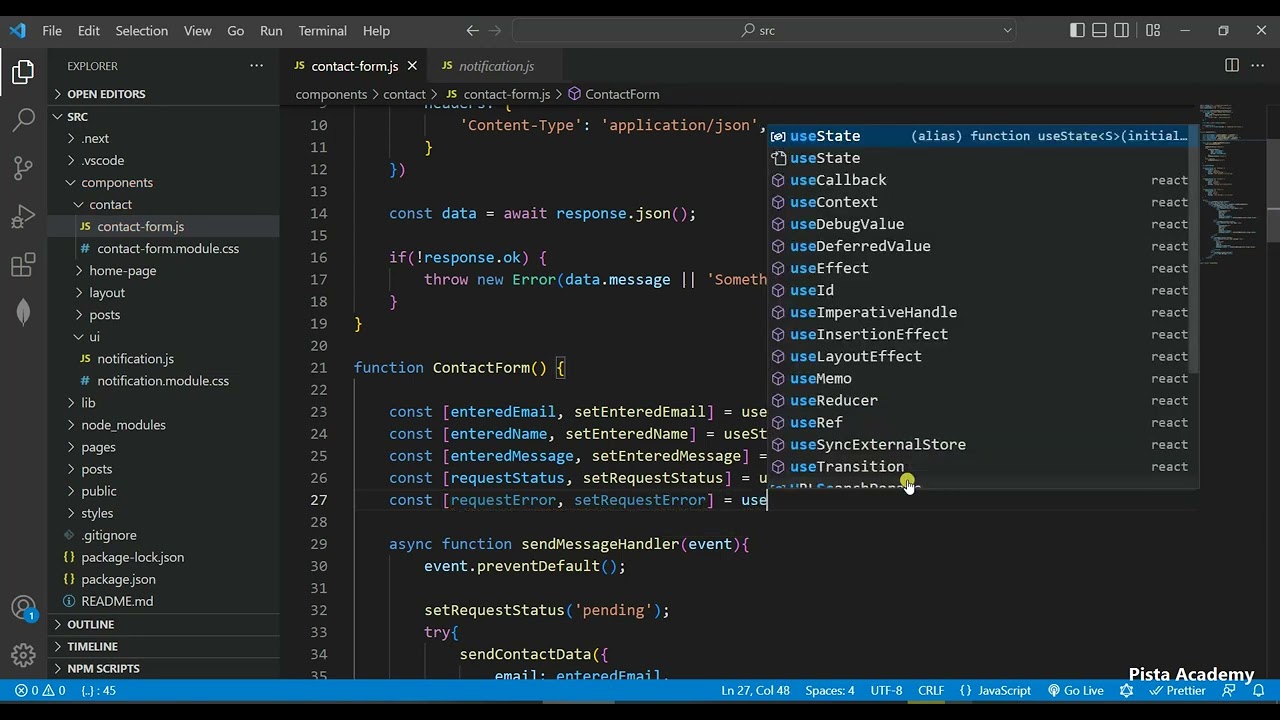Open the MongoDB leaf icon view

click(x=23, y=312)
